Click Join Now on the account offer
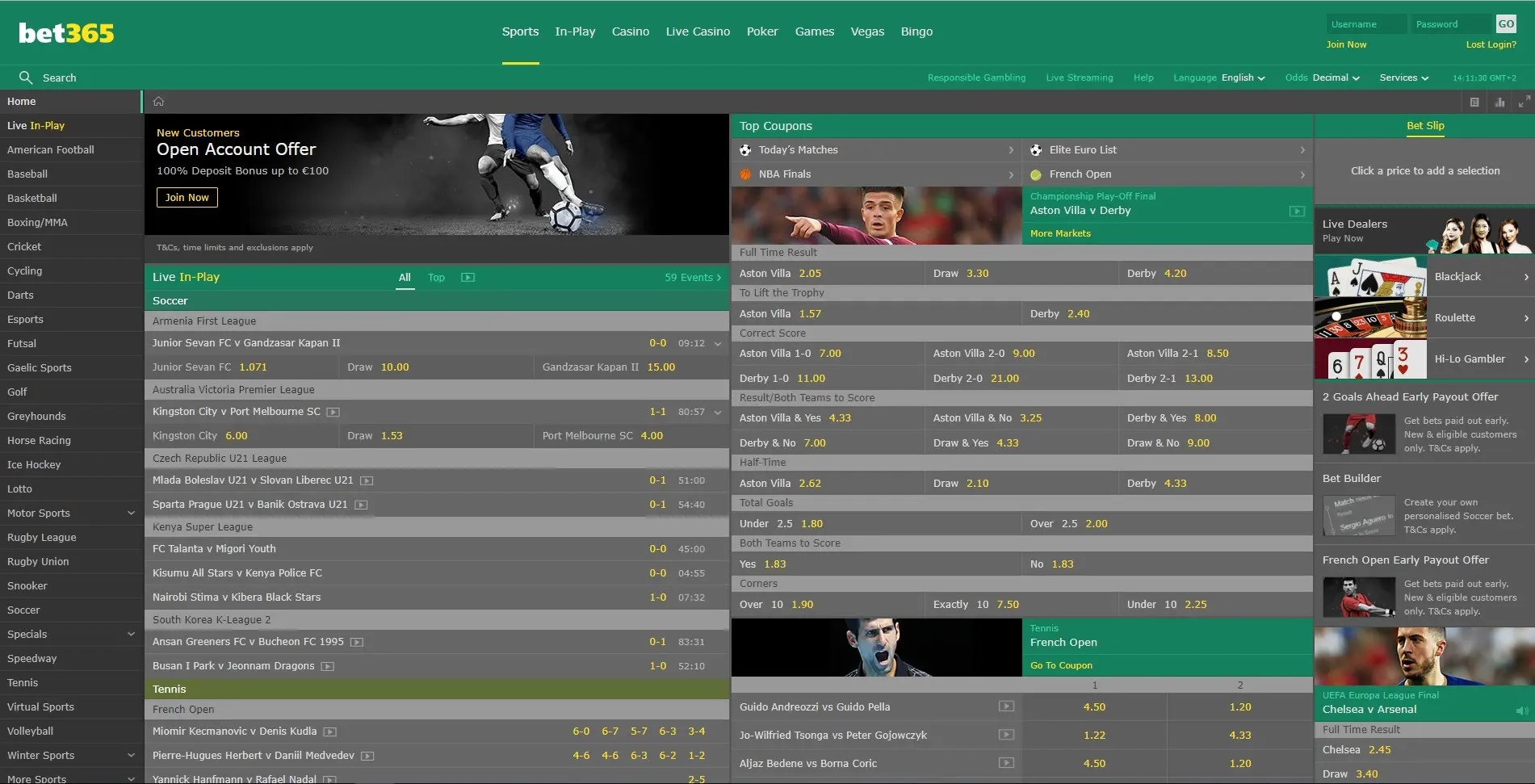Viewport: 1535px width, 784px height. point(187,198)
